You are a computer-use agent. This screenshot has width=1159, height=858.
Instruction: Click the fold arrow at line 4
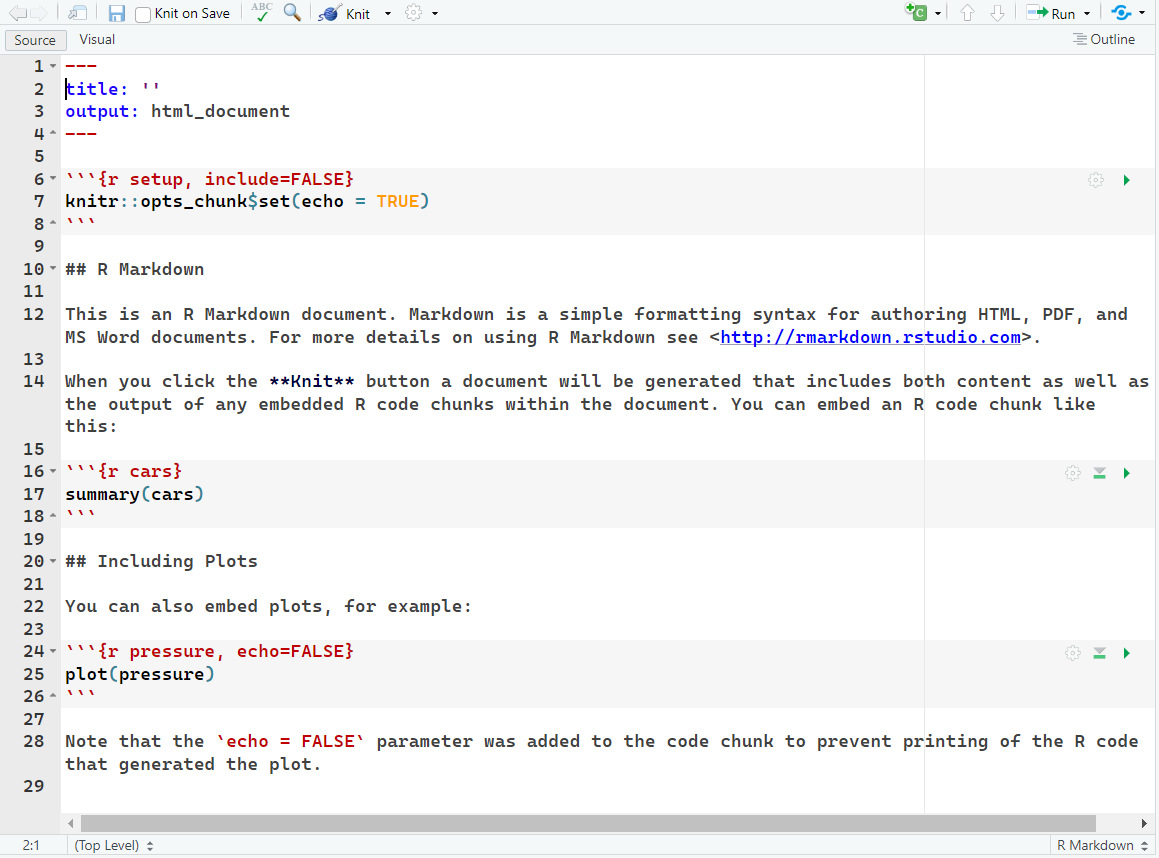53,133
